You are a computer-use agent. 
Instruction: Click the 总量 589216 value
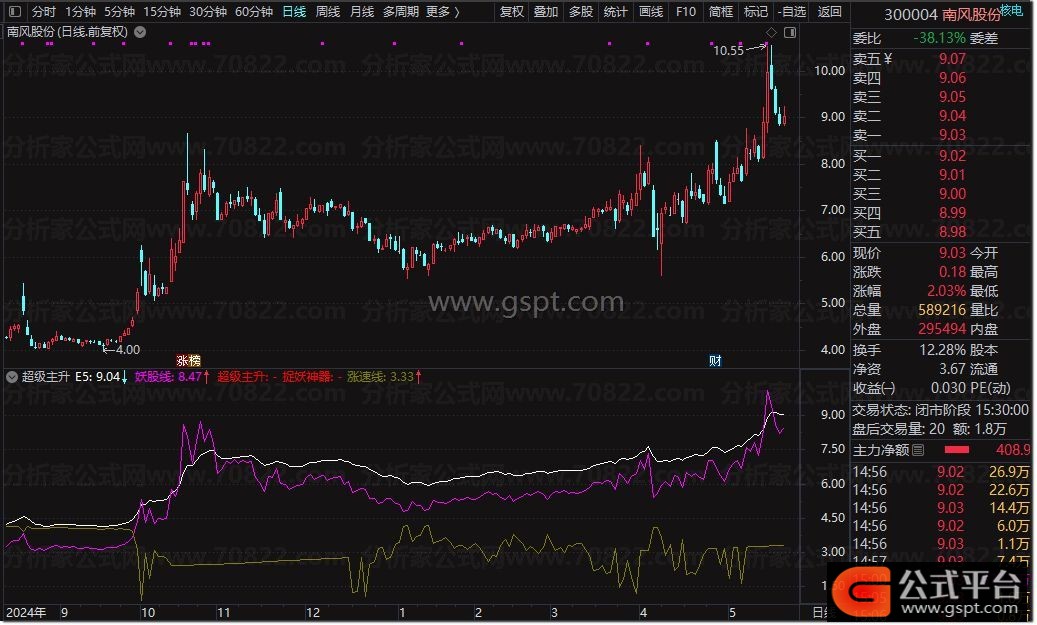(942, 310)
